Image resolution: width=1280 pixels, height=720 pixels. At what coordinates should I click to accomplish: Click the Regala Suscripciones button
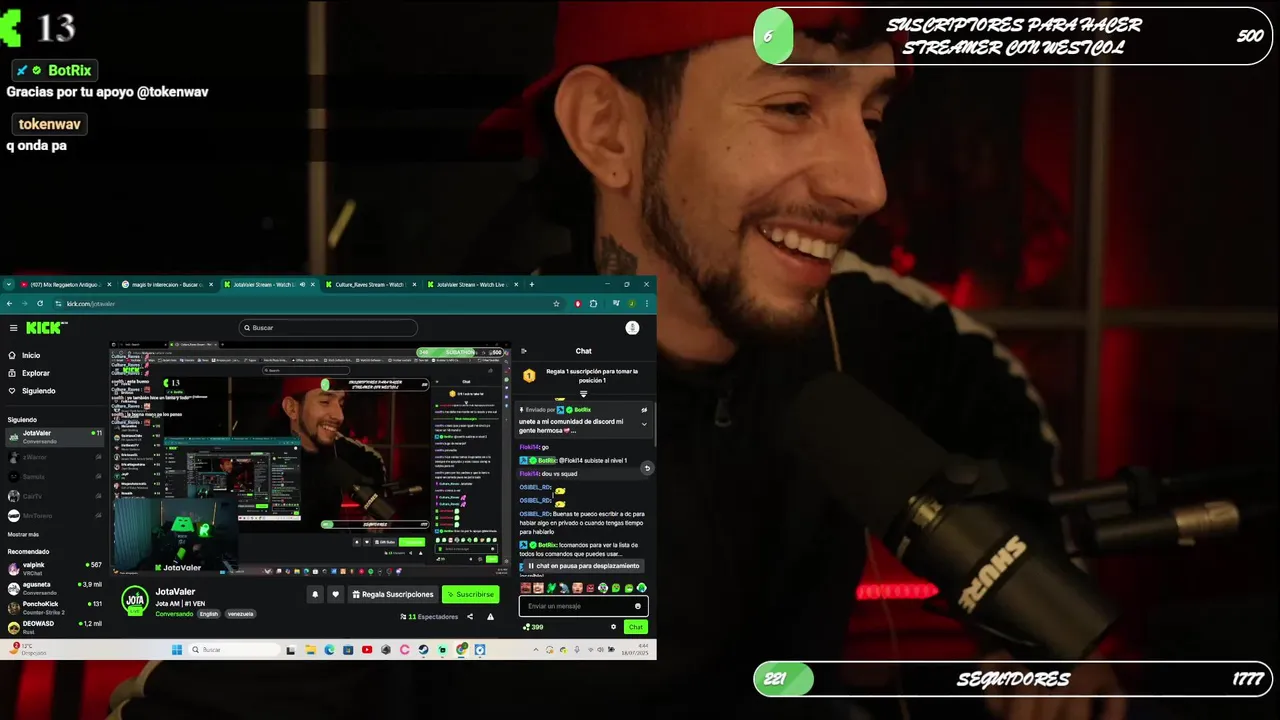coord(392,594)
